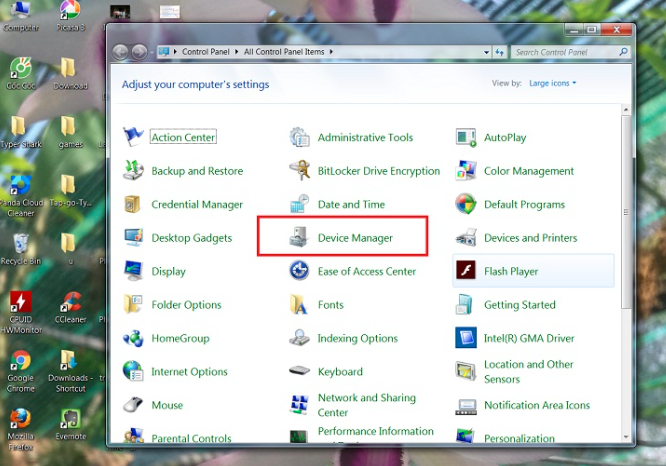Click the Devices and Printers icon
Image resolution: width=666 pixels, height=466 pixels.
(x=466, y=237)
